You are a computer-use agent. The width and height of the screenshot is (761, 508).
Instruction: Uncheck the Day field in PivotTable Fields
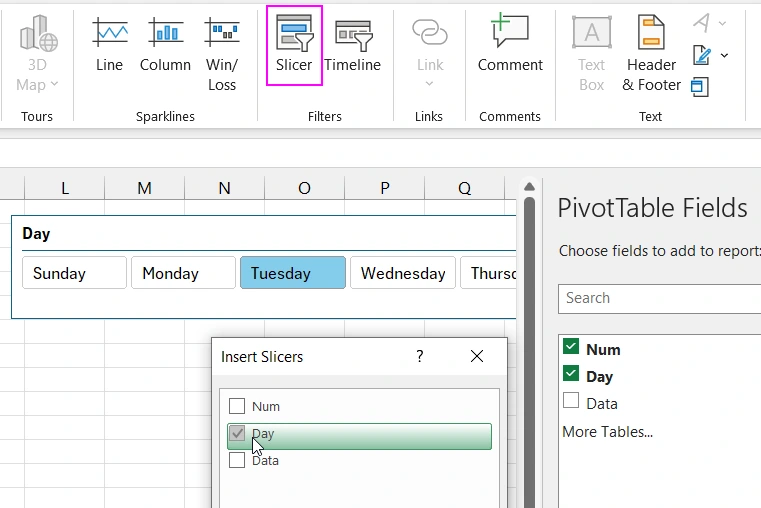coord(571,374)
